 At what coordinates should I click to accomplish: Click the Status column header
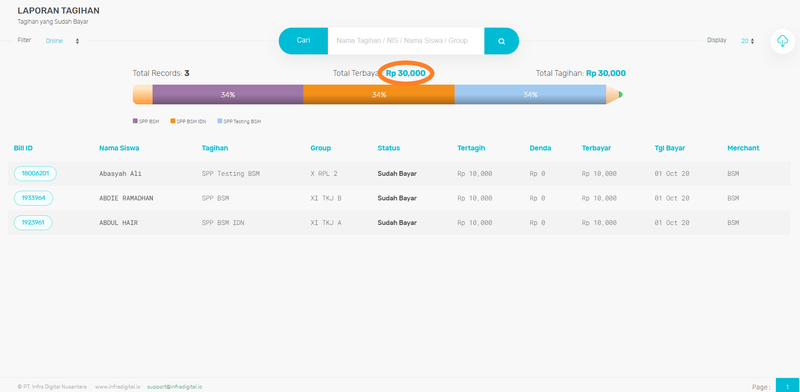pyautogui.click(x=389, y=148)
